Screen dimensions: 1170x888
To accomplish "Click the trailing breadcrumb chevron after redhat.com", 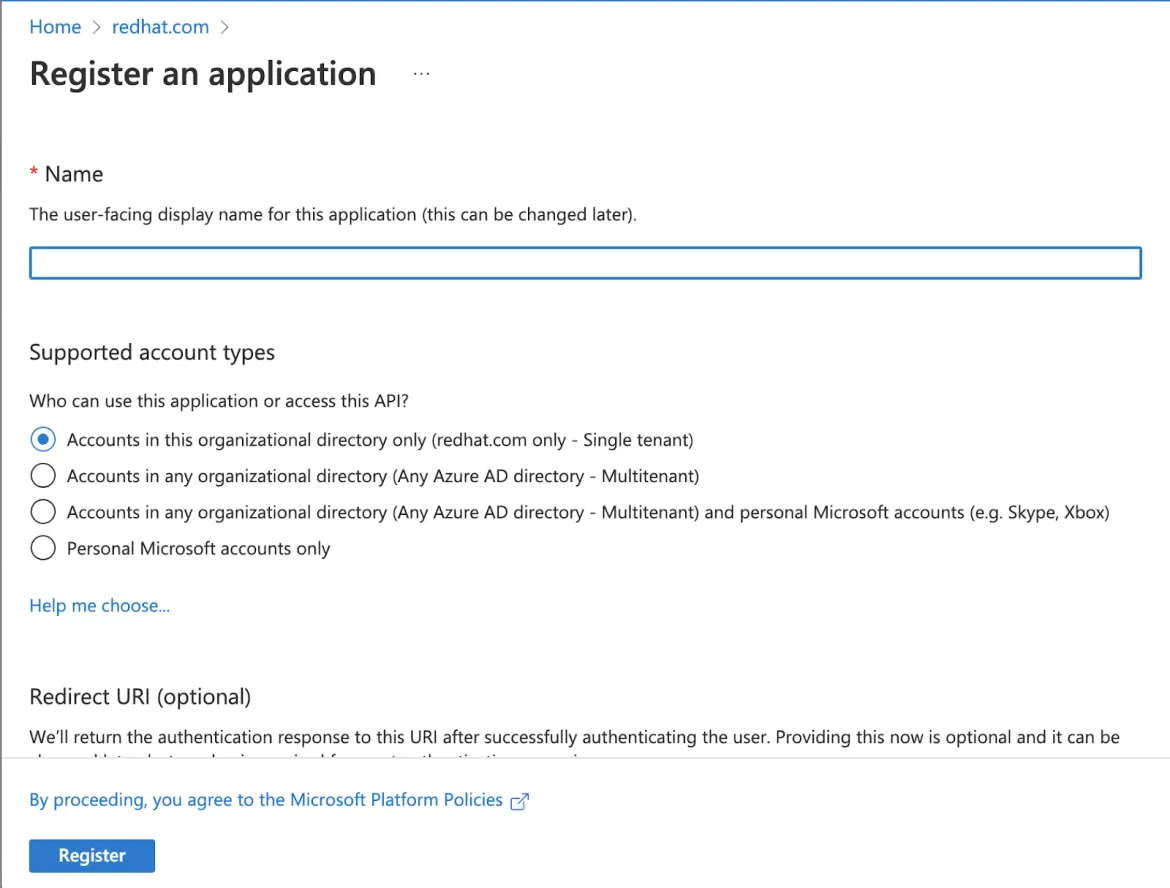I will [224, 27].
